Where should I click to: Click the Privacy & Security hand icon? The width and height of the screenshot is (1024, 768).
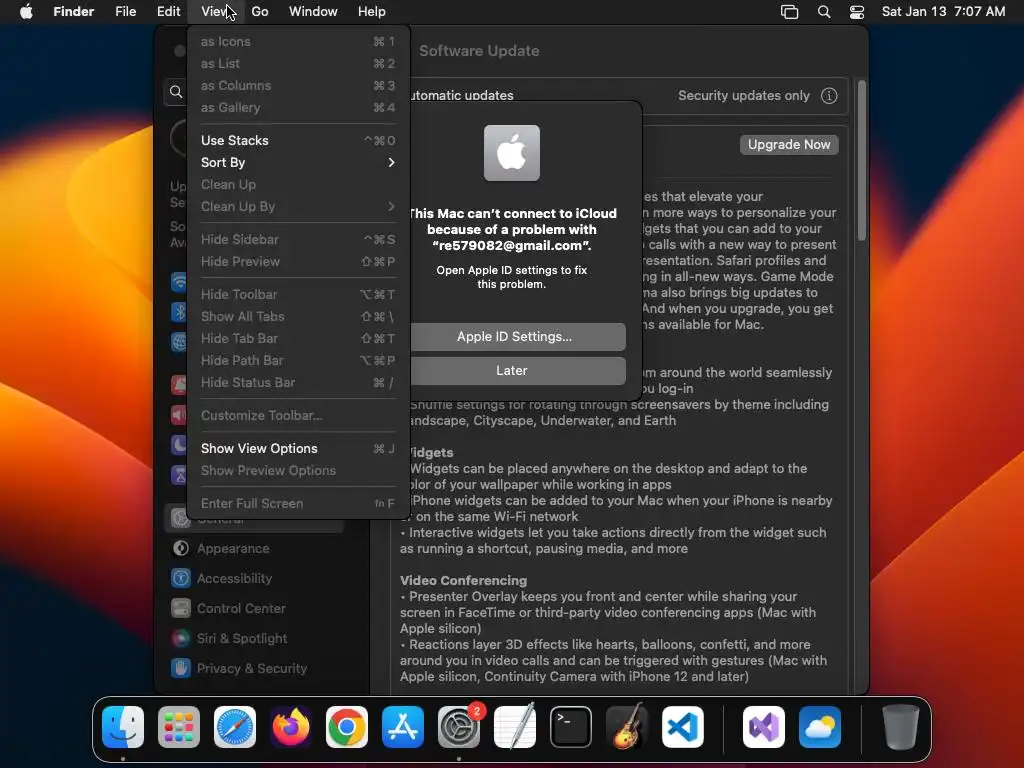pos(181,668)
